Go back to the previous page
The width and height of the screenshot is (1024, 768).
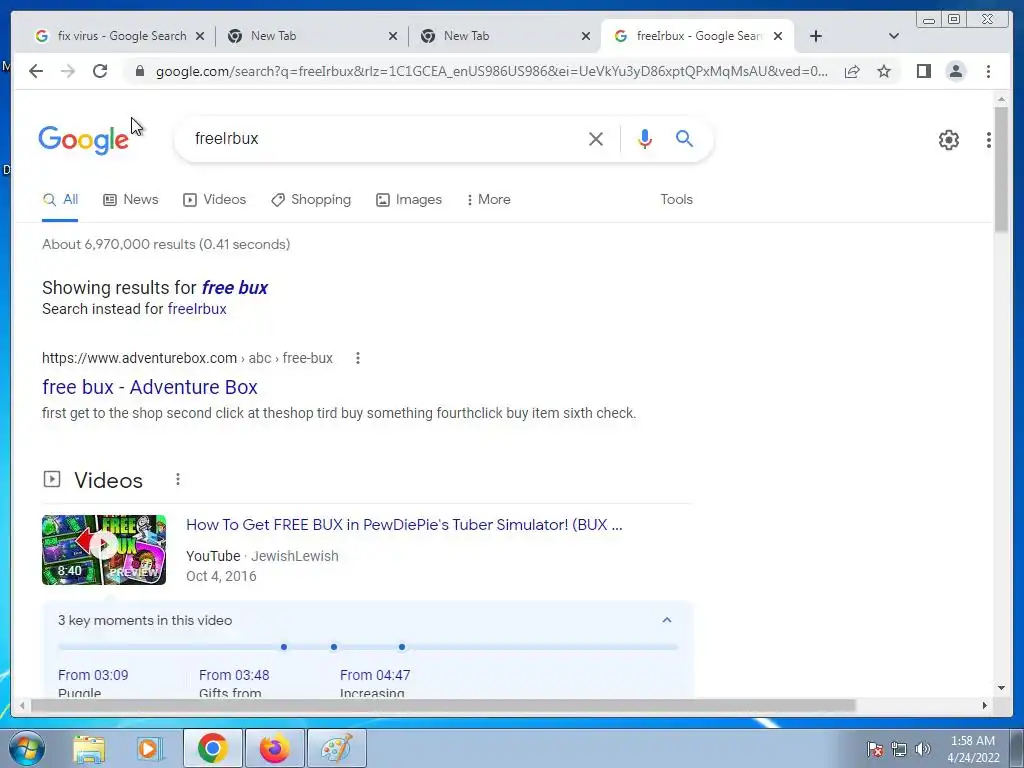(x=36, y=71)
